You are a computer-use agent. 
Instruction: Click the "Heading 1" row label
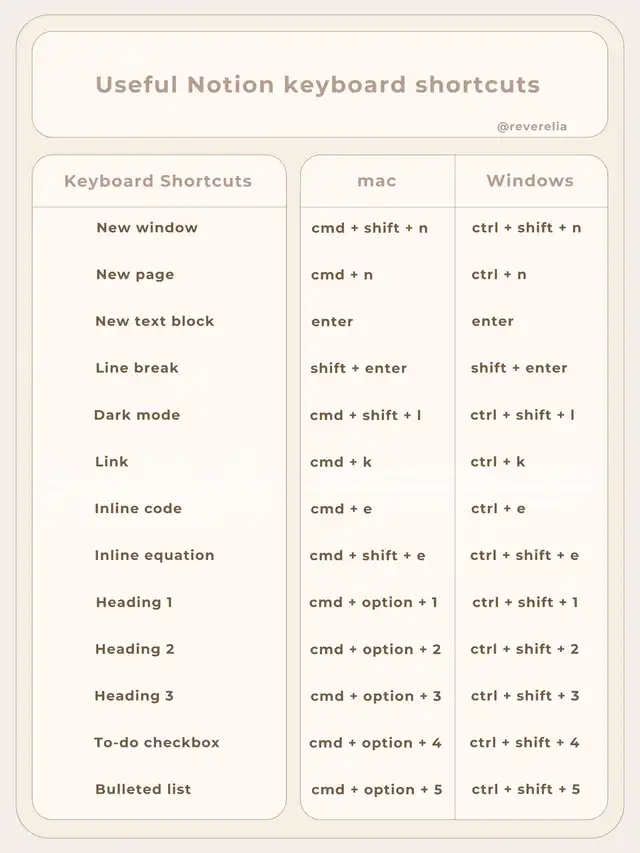point(134,602)
